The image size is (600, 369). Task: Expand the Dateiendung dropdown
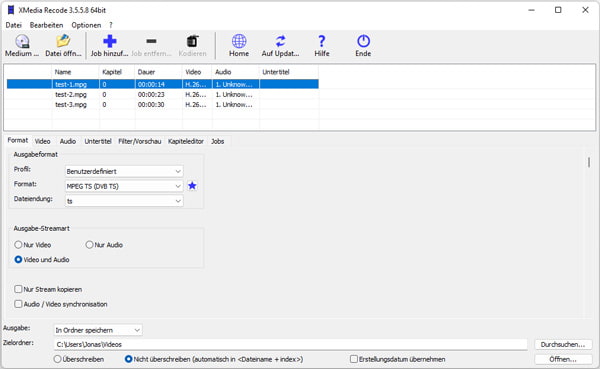pyautogui.click(x=124, y=201)
